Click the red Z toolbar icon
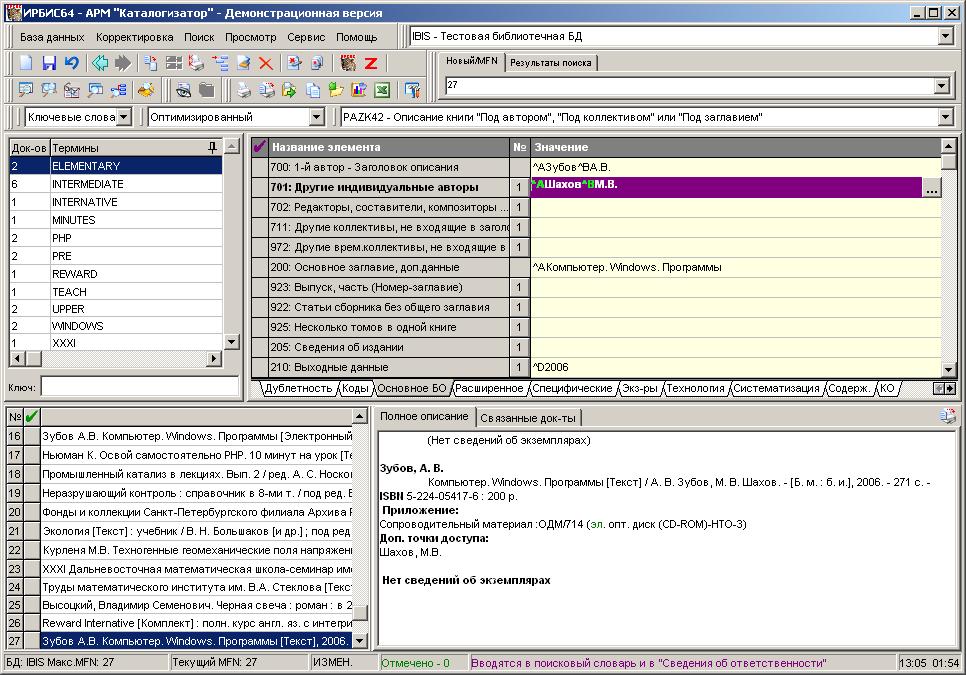Viewport: 966px width, 675px height. 371,63
